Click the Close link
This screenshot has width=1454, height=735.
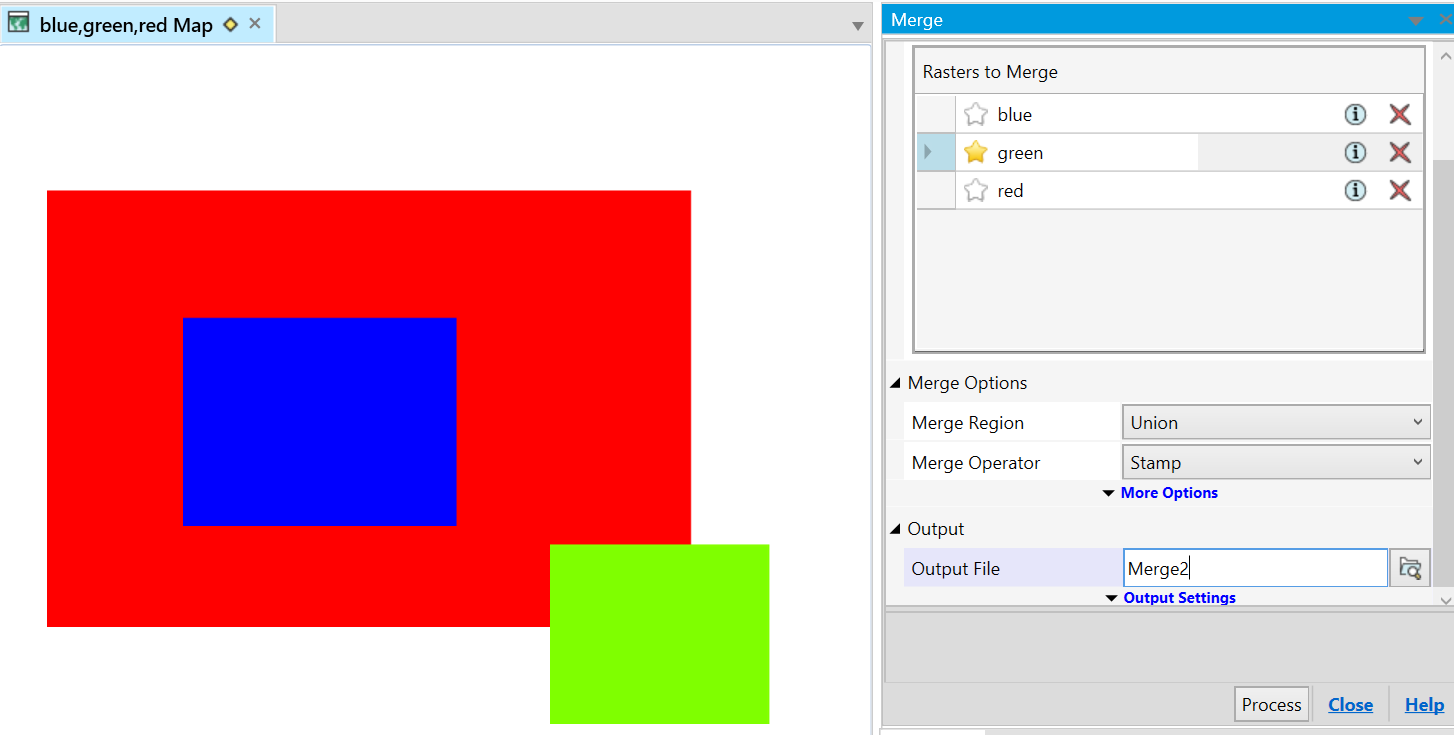tap(1350, 704)
